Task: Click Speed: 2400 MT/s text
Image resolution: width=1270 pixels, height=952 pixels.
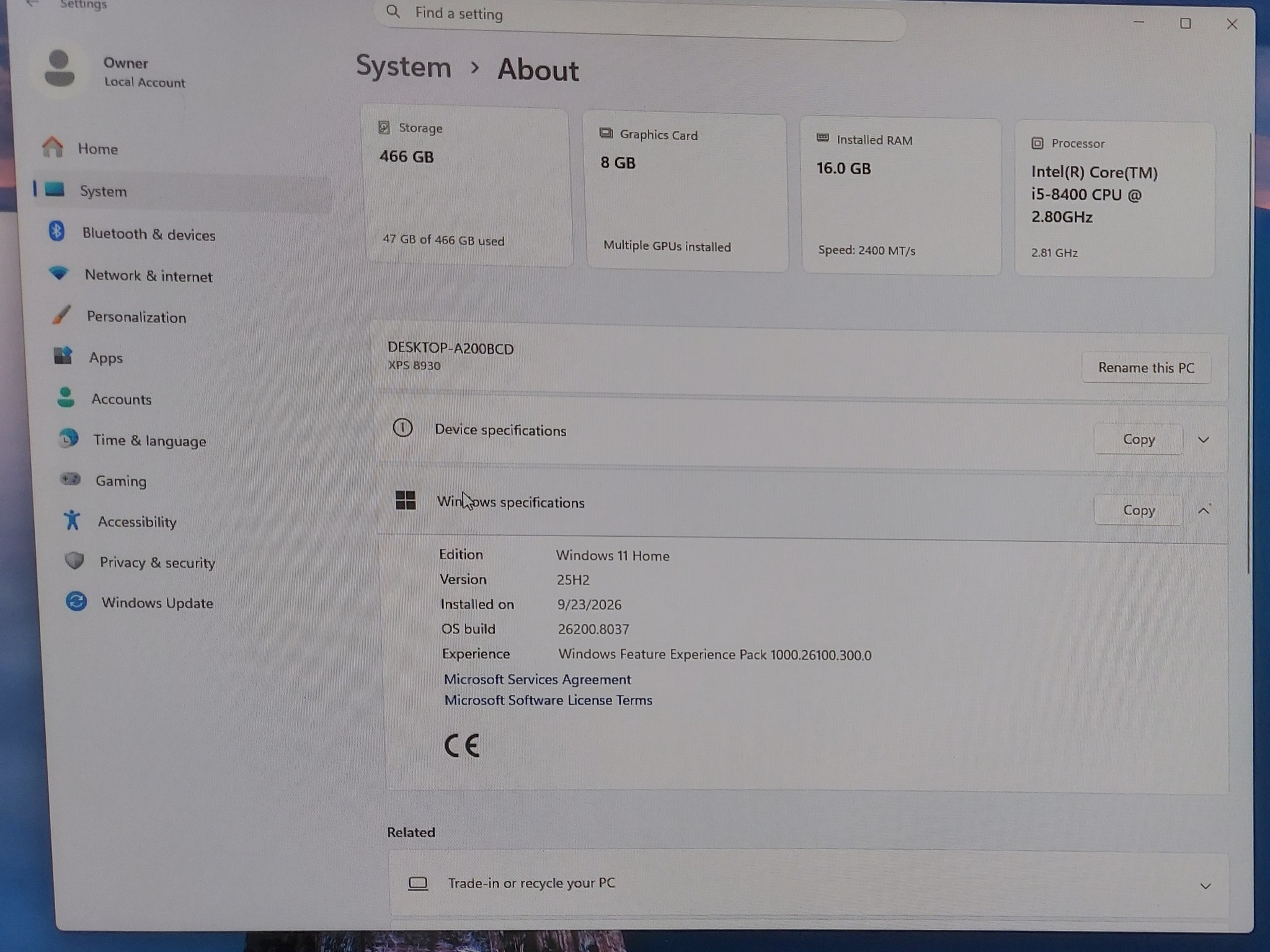Action: (x=866, y=250)
